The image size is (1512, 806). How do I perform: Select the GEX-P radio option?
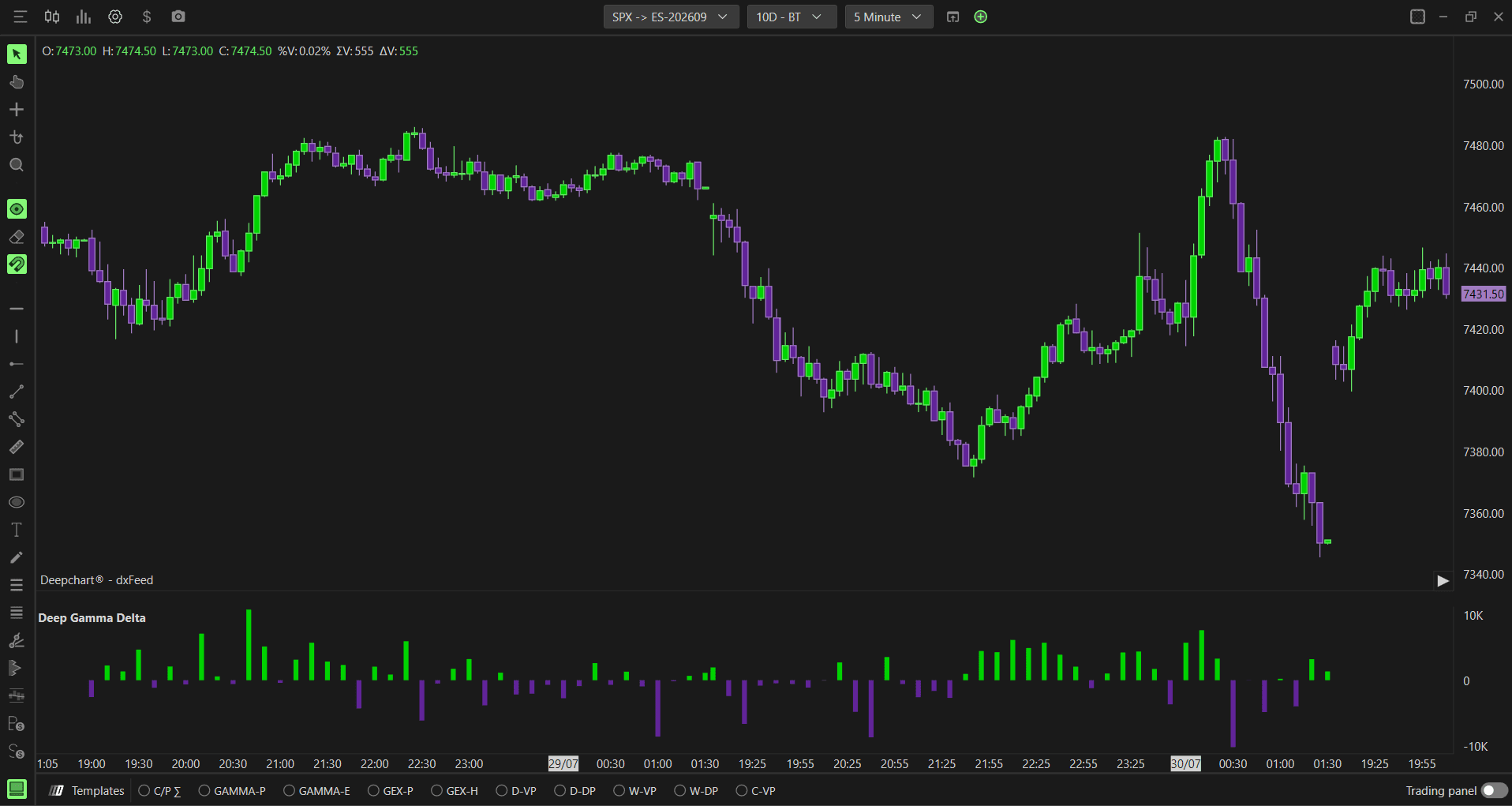pos(391,791)
